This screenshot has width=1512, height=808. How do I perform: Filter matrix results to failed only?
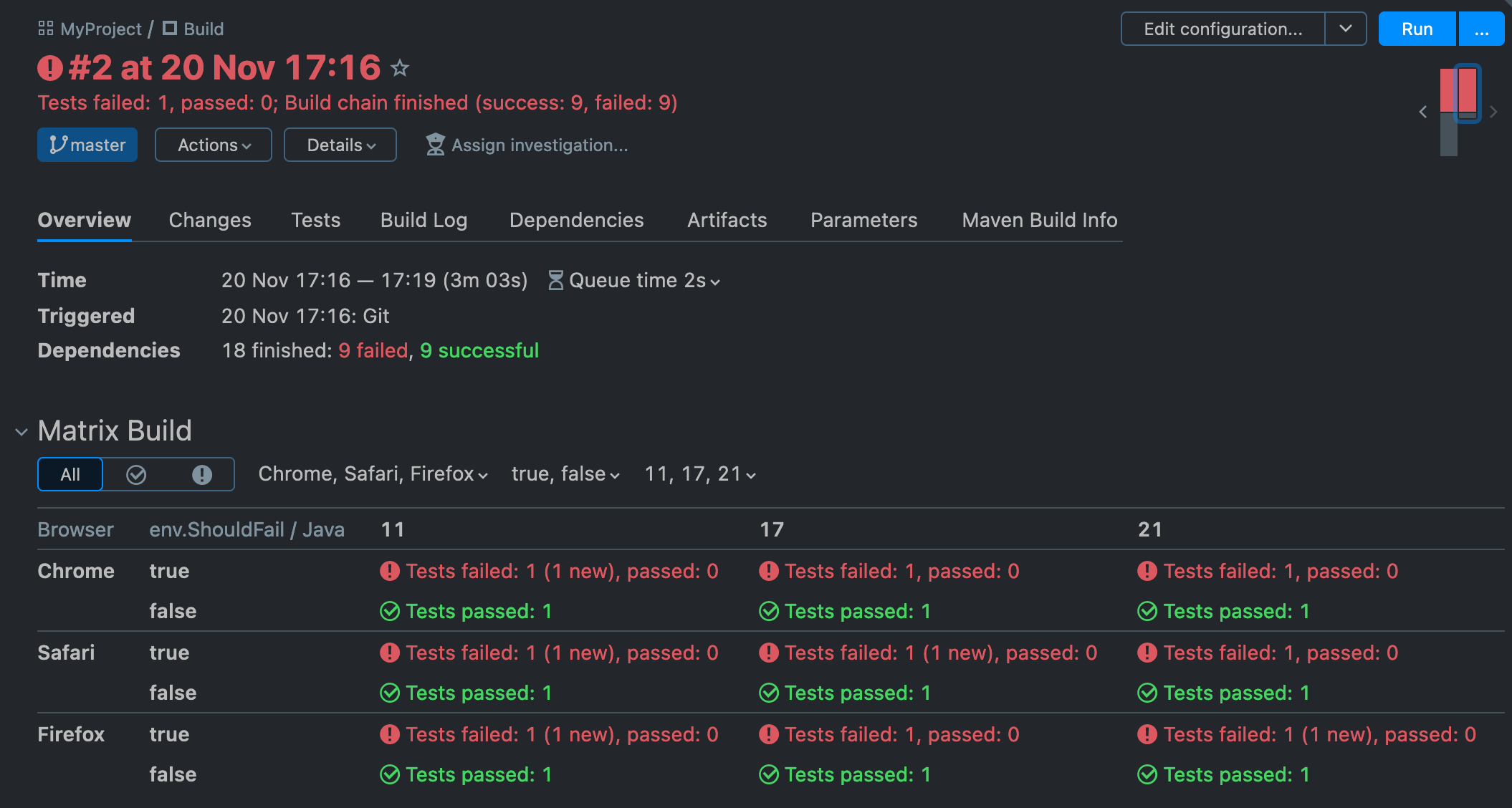click(201, 473)
